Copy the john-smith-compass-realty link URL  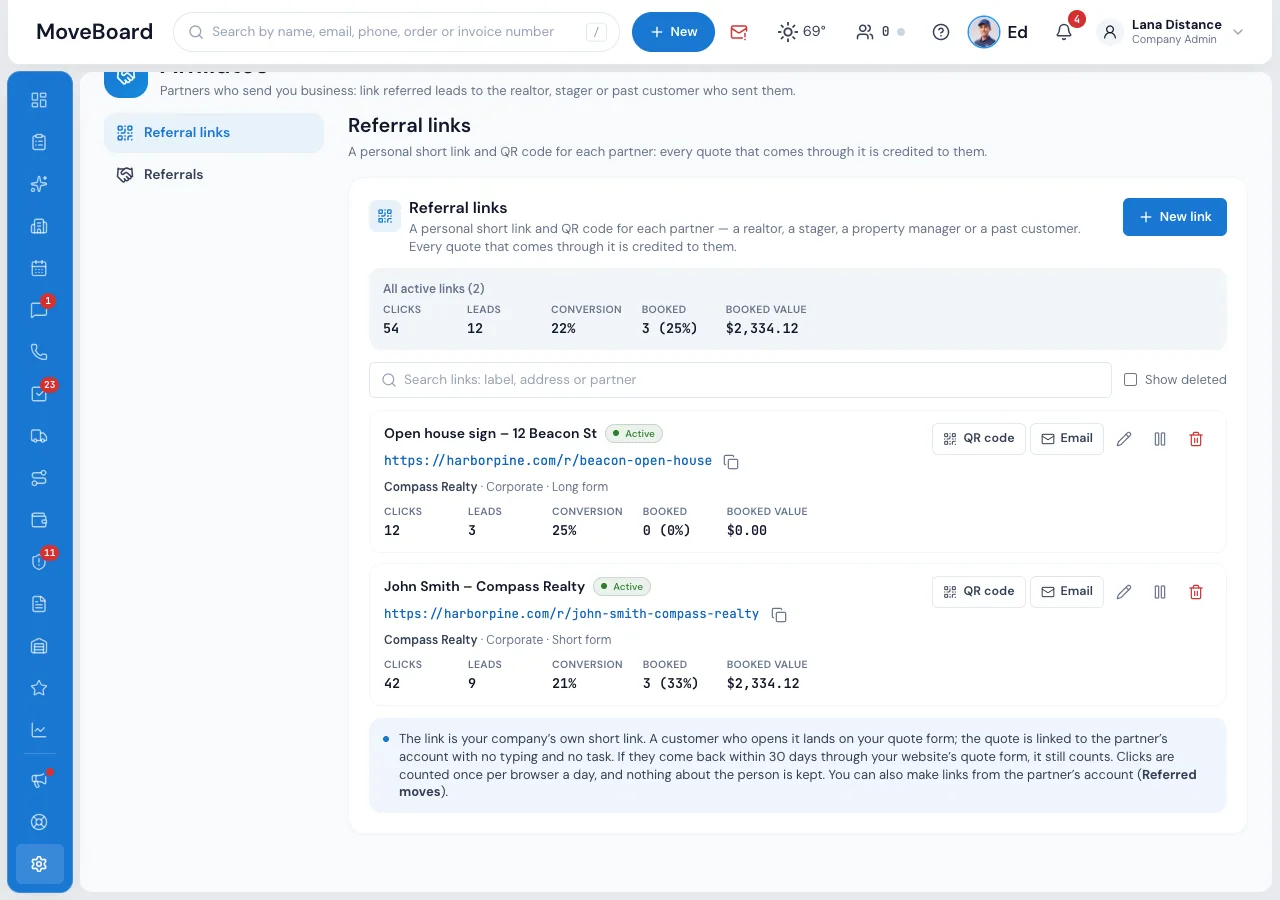(x=779, y=615)
